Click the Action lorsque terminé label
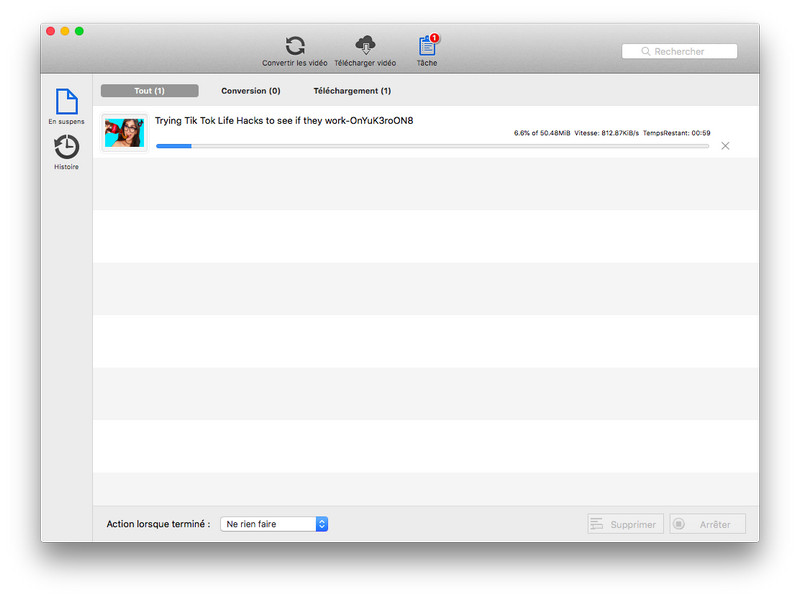Viewport: 800px width, 600px height. click(158, 524)
